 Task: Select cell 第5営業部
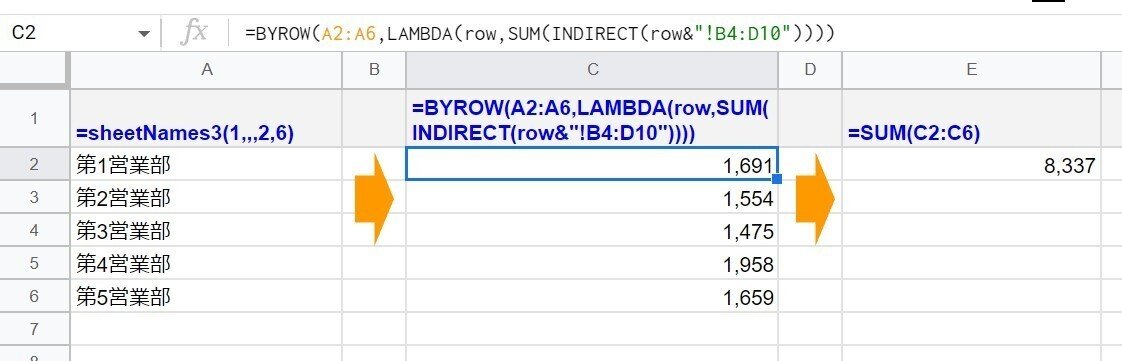coord(206,296)
